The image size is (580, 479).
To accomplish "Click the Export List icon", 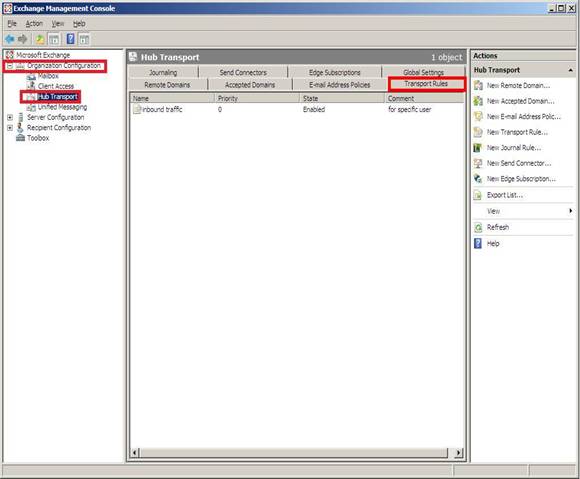I will (x=478, y=195).
